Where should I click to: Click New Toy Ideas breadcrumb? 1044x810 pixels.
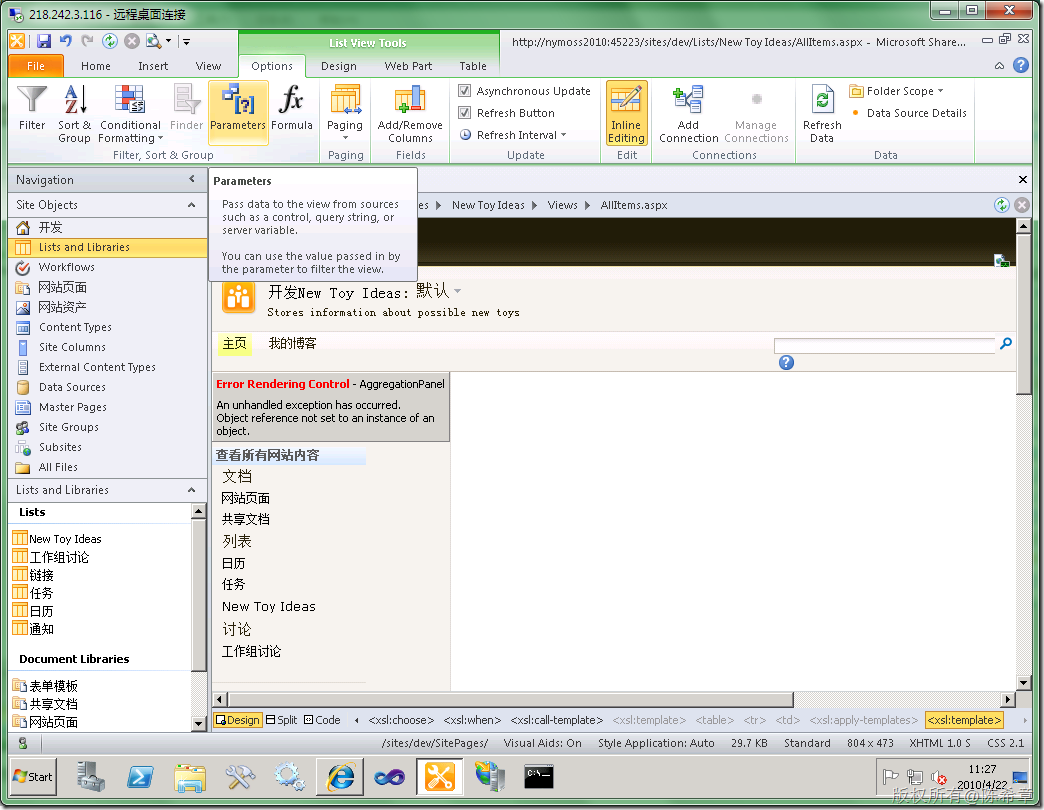click(x=488, y=205)
